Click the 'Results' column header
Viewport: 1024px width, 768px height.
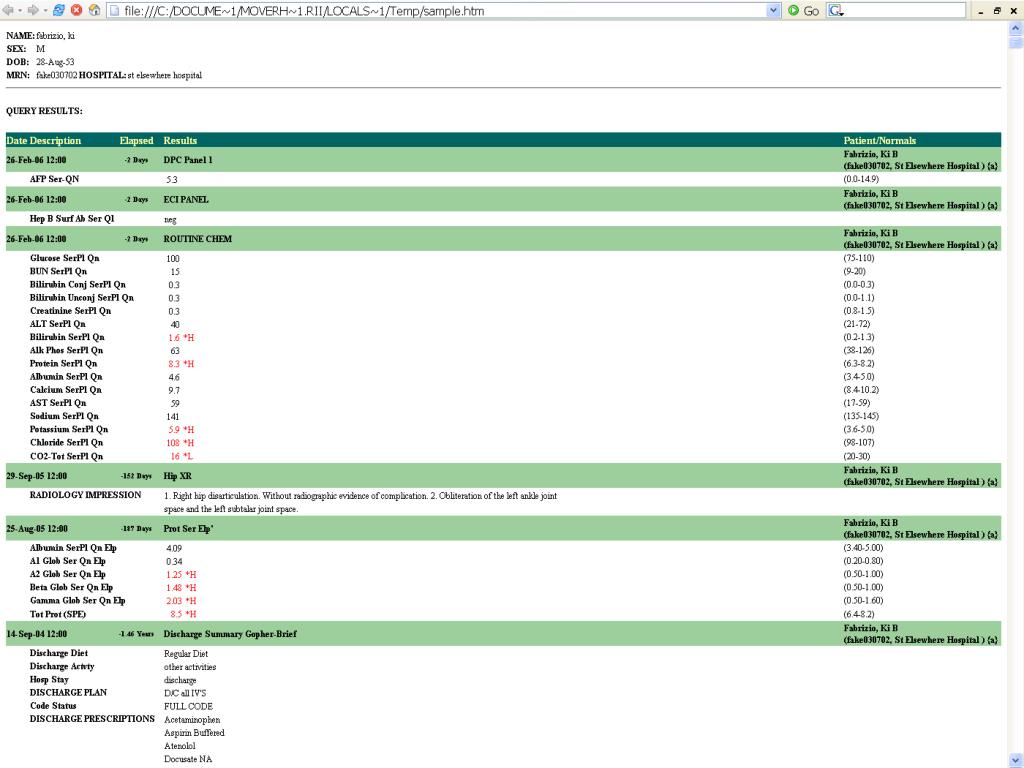(x=180, y=140)
